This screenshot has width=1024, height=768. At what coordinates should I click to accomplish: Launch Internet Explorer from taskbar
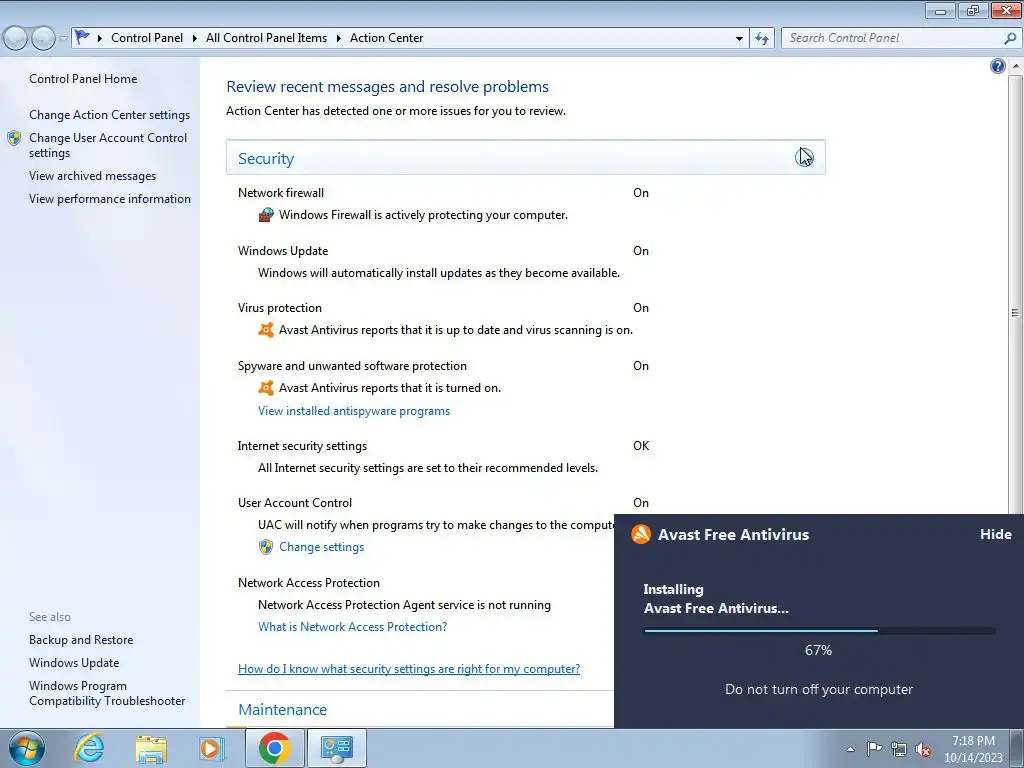(89, 748)
